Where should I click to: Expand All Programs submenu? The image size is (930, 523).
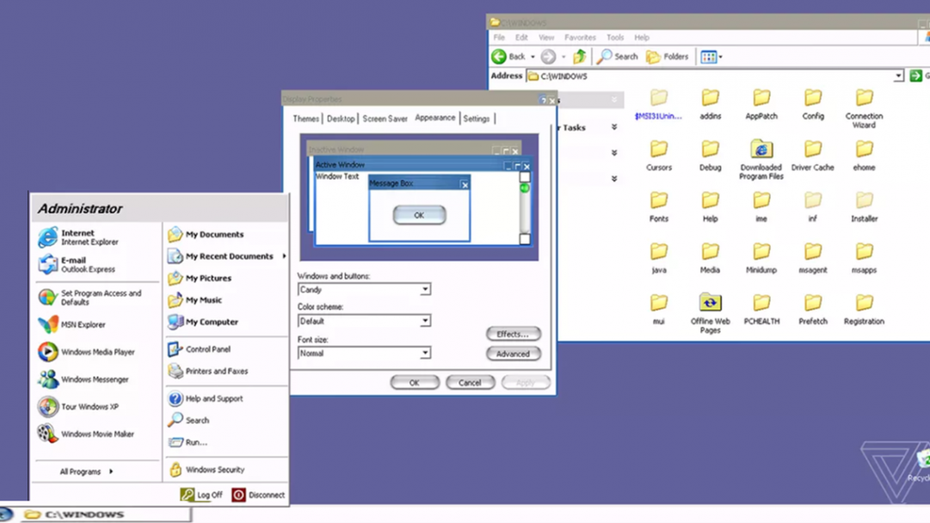[x=86, y=471]
